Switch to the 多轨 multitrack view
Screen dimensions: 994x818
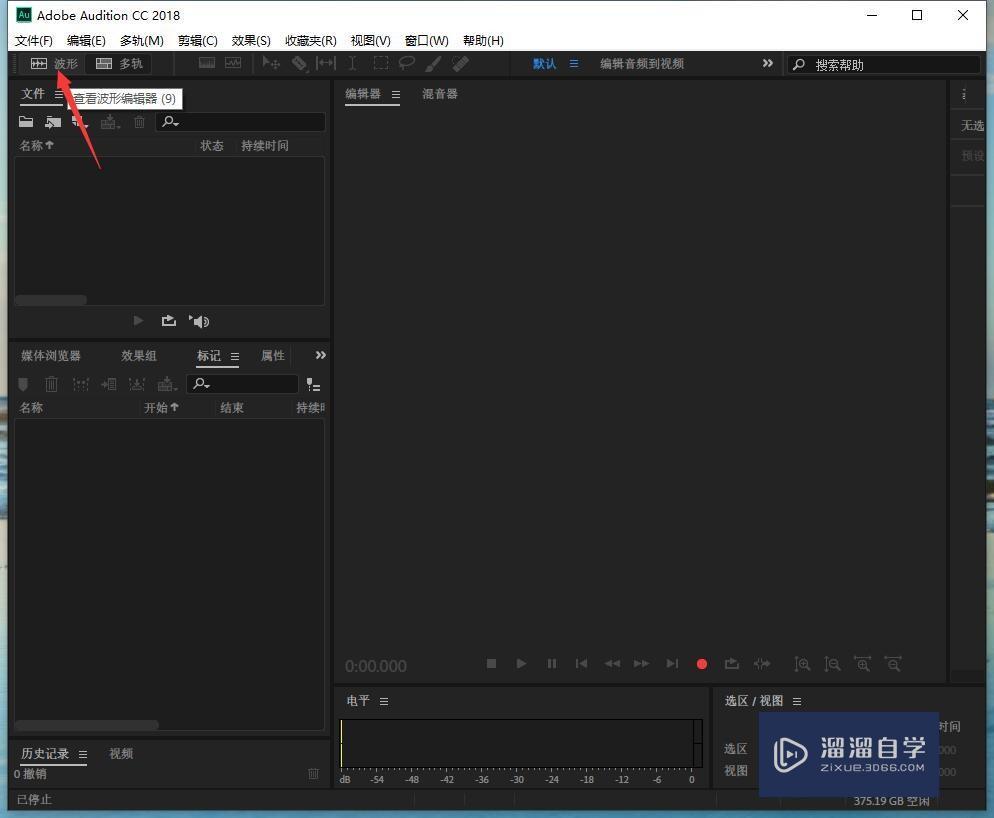click(119, 63)
